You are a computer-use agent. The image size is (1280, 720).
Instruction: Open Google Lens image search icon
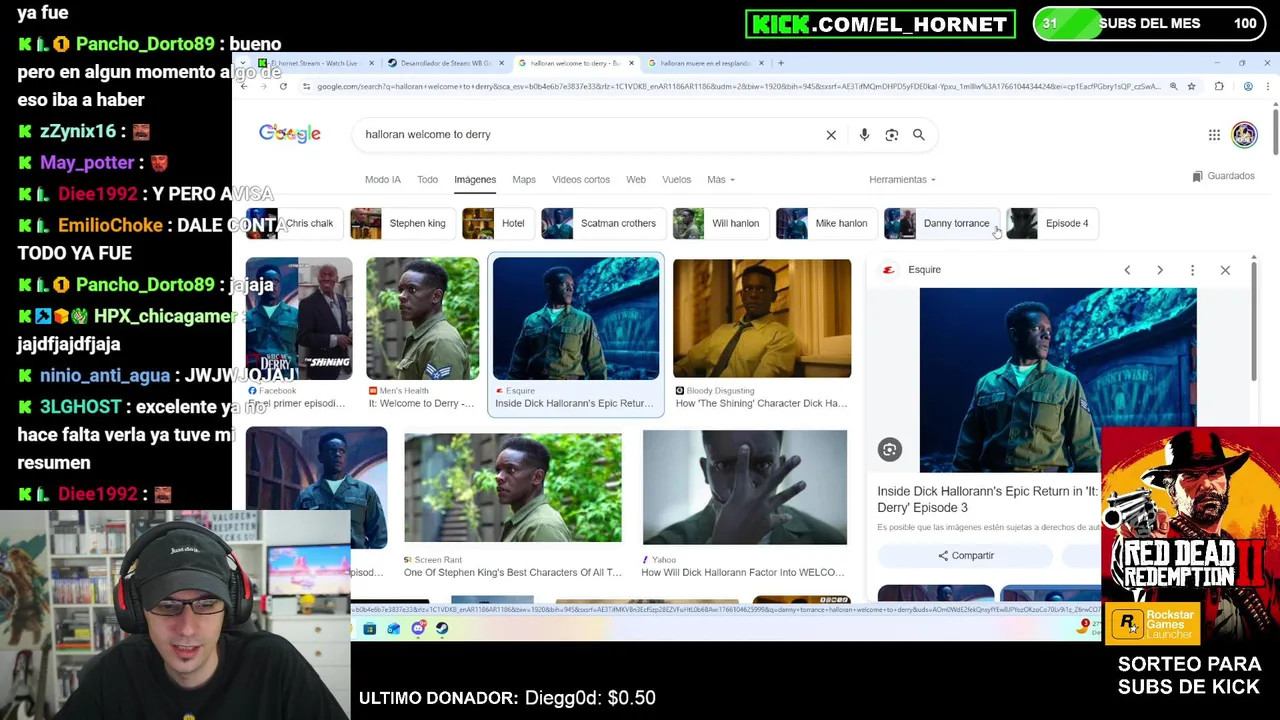(x=892, y=135)
